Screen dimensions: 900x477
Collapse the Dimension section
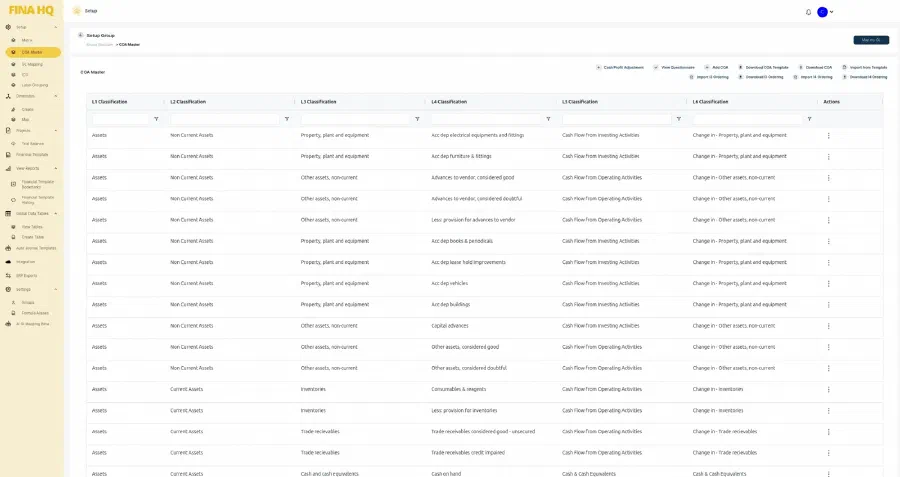click(56, 96)
